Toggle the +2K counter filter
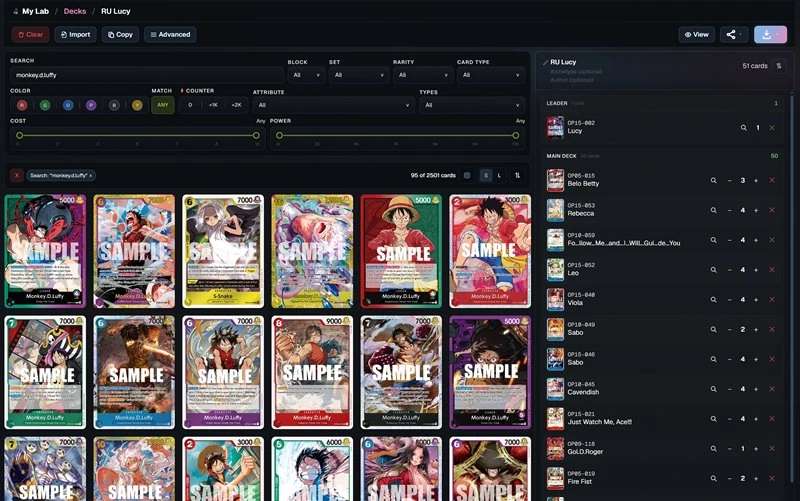The width and height of the screenshot is (800, 501). [236, 105]
